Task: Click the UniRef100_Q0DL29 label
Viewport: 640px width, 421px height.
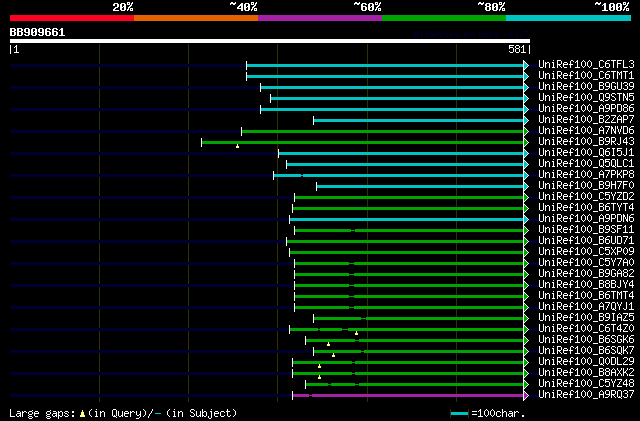Action: coord(586,362)
